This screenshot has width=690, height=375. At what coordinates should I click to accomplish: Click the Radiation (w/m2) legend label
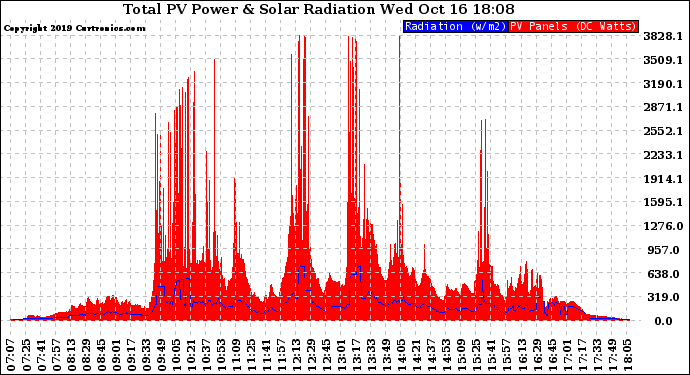coord(455,26)
